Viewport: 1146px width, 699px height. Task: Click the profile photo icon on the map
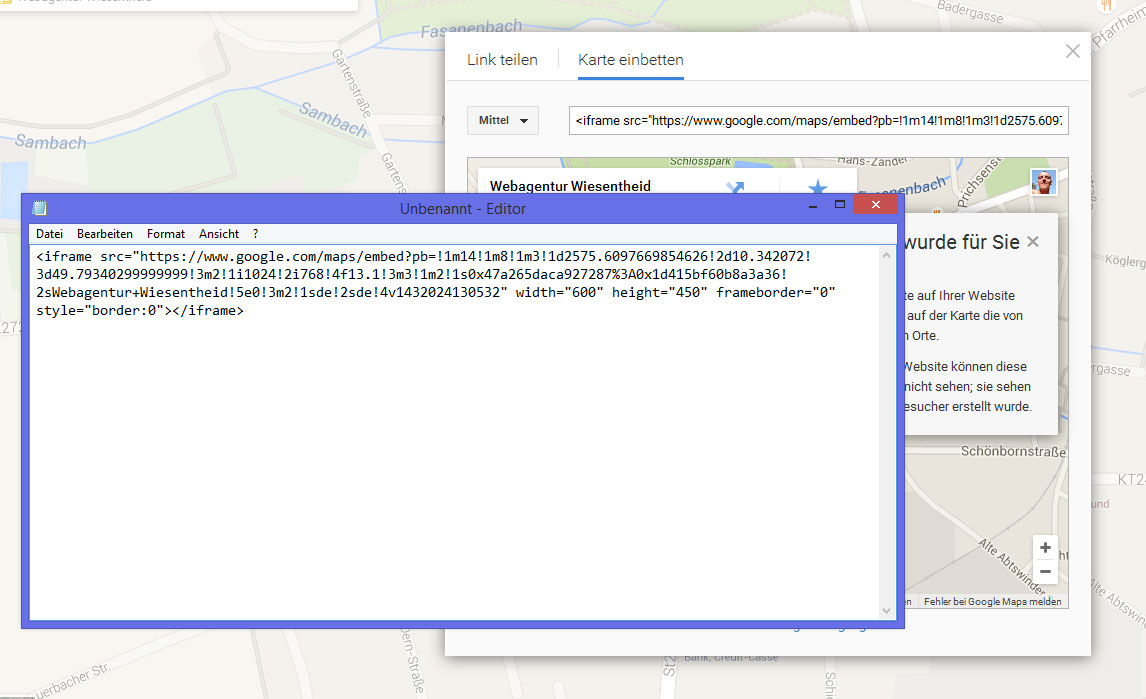click(1044, 181)
